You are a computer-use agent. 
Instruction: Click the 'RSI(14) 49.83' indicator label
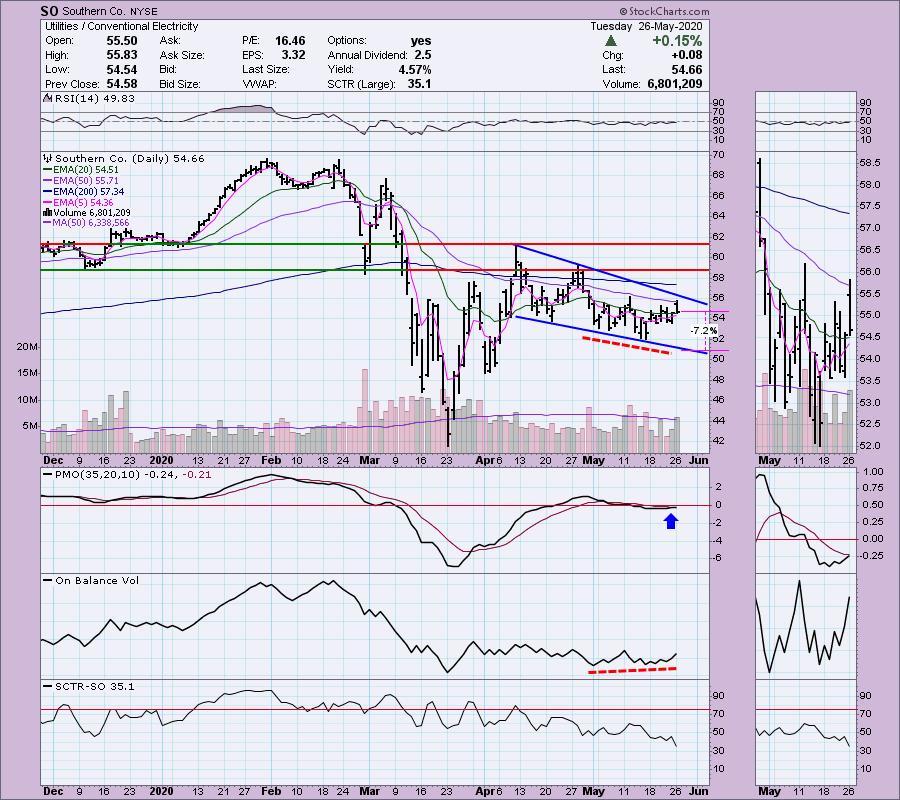[x=95, y=98]
